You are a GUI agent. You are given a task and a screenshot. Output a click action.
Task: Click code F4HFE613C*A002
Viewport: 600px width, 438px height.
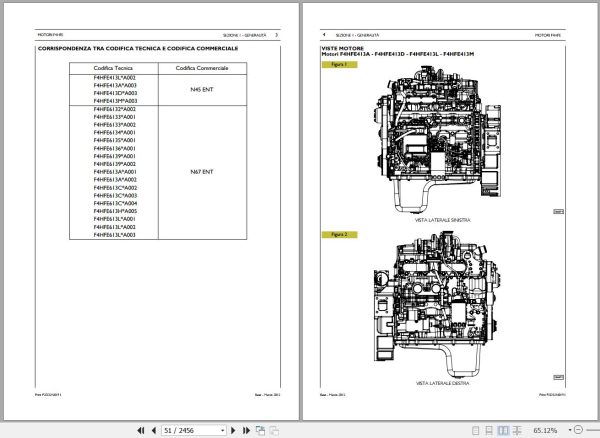115,188
